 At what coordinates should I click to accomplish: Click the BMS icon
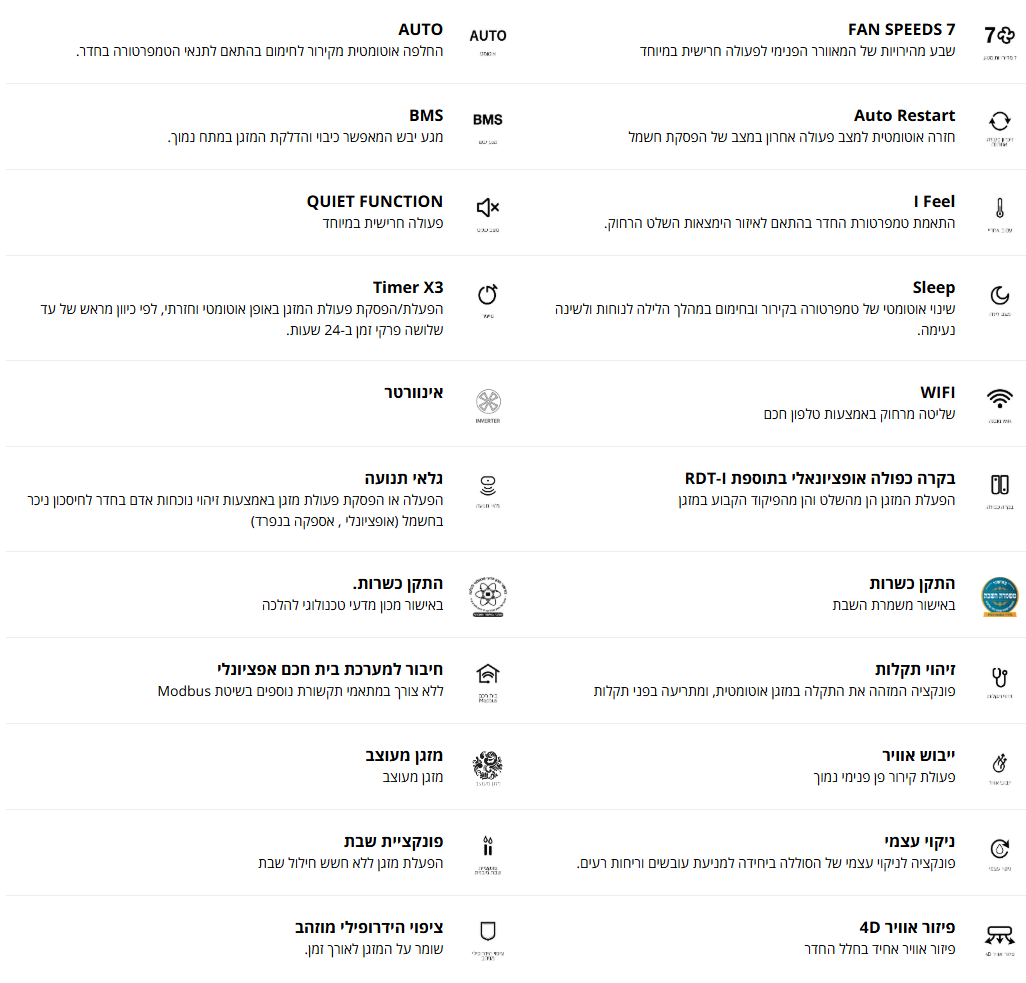click(487, 120)
